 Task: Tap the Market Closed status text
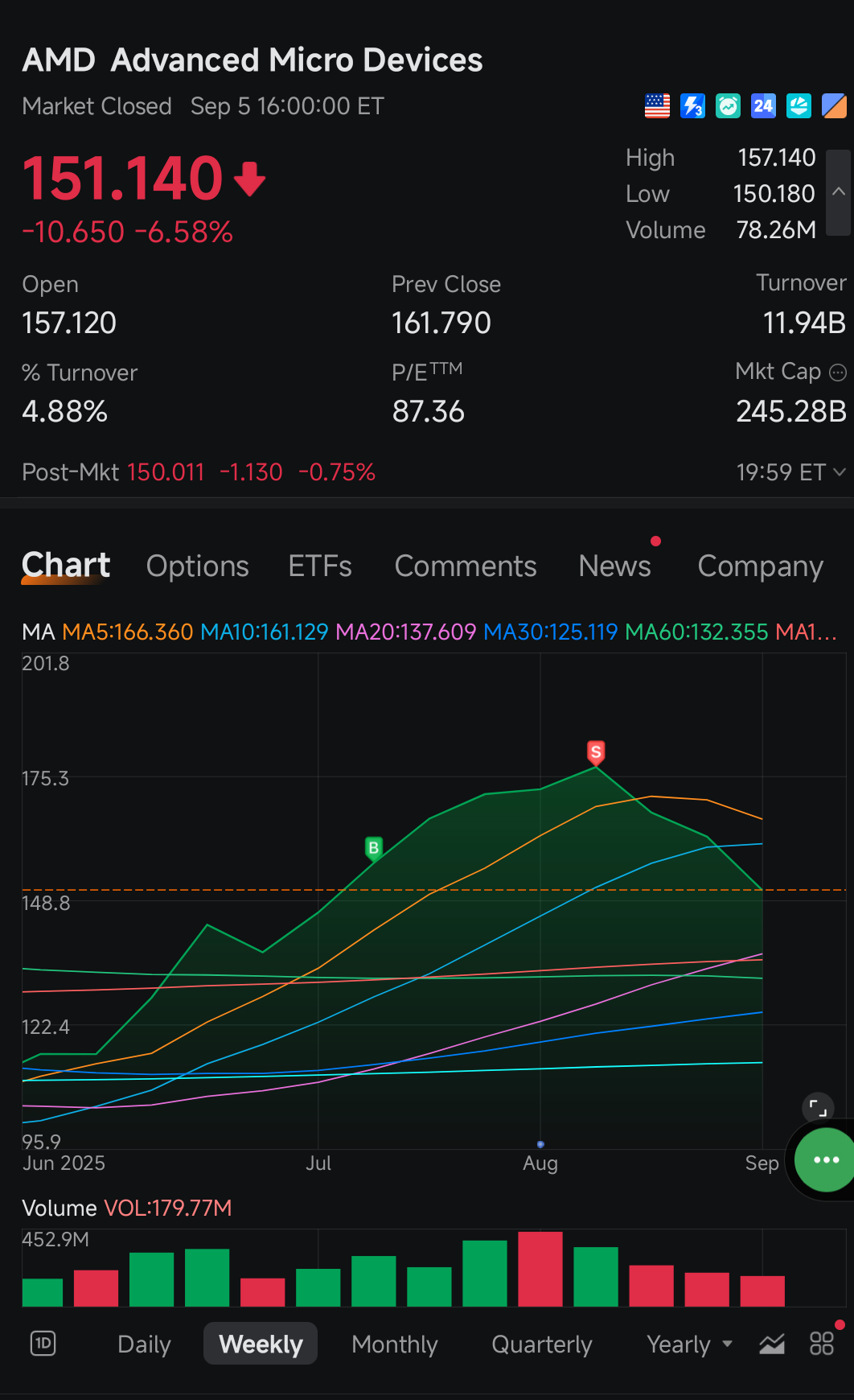coord(97,106)
